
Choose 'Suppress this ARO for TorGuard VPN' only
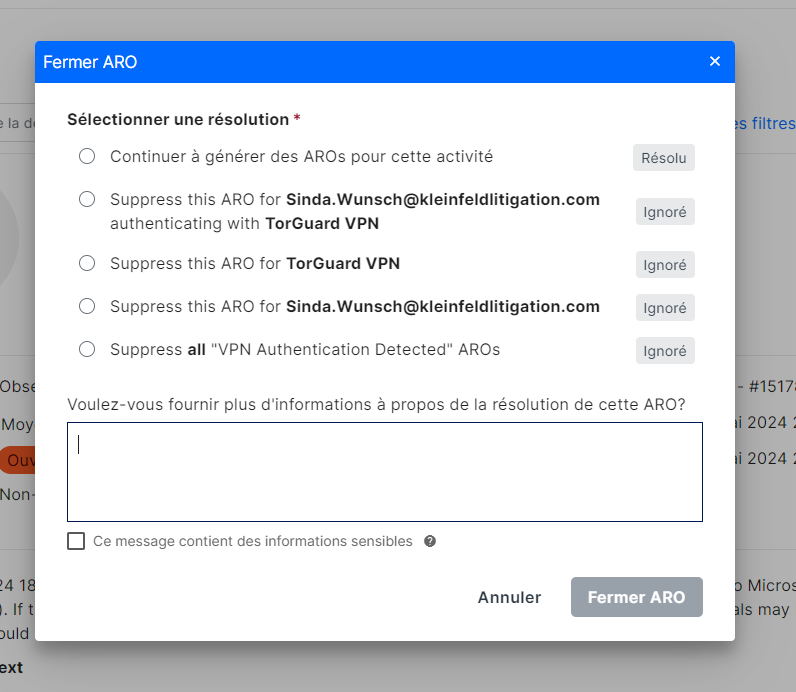[x=87, y=263]
